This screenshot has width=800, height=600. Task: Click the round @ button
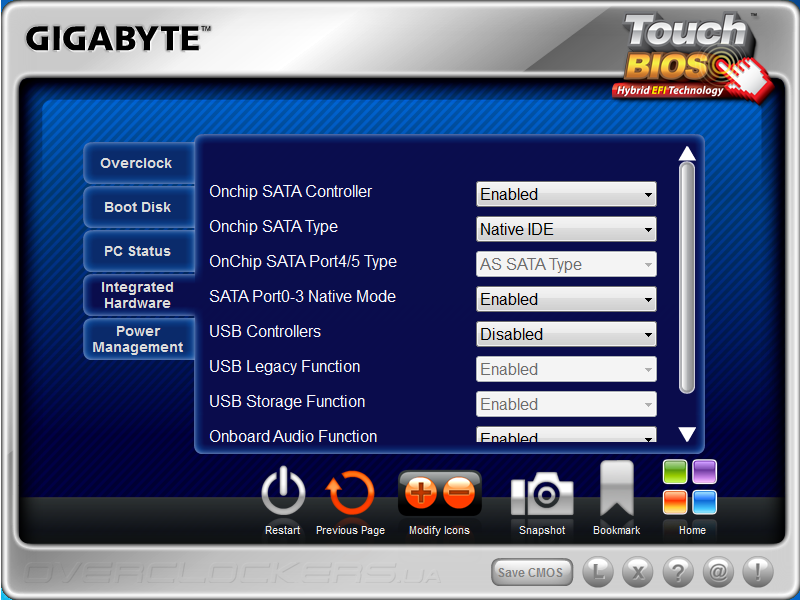(x=718, y=571)
